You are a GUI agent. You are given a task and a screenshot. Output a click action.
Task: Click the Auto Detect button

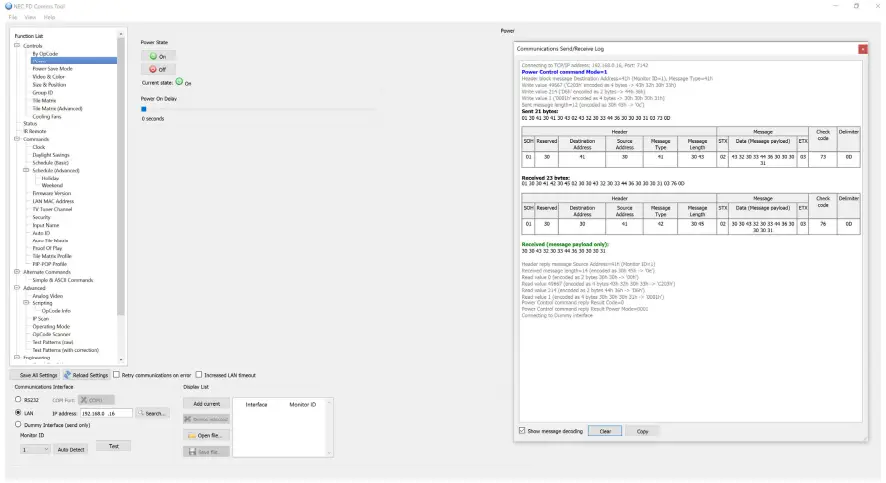click(x=71, y=450)
